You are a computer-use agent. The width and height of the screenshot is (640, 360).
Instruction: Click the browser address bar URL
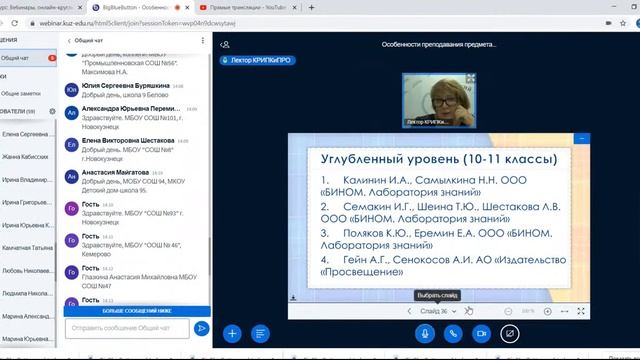pyautogui.click(x=137, y=23)
